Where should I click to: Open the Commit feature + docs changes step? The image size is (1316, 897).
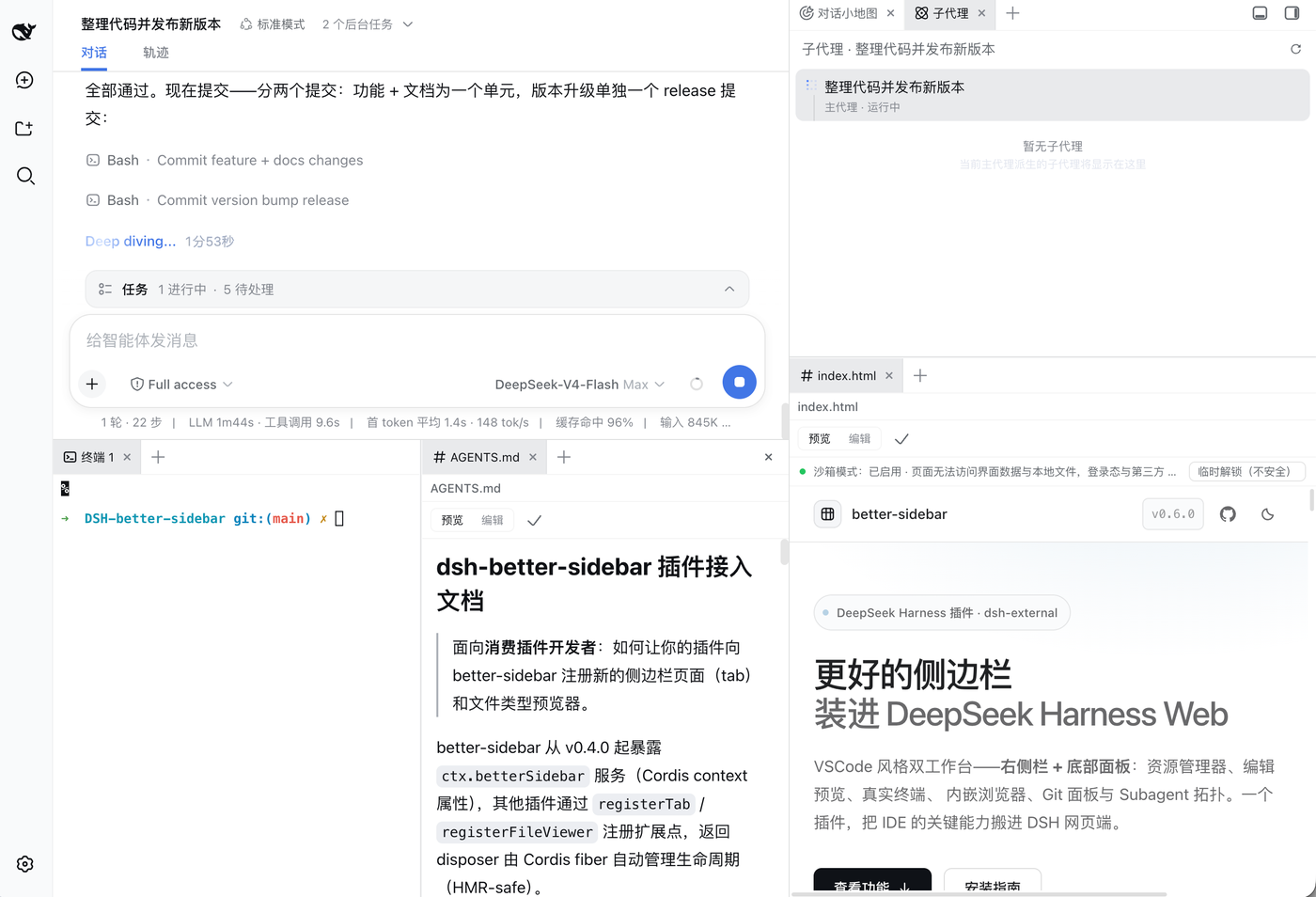(x=225, y=160)
